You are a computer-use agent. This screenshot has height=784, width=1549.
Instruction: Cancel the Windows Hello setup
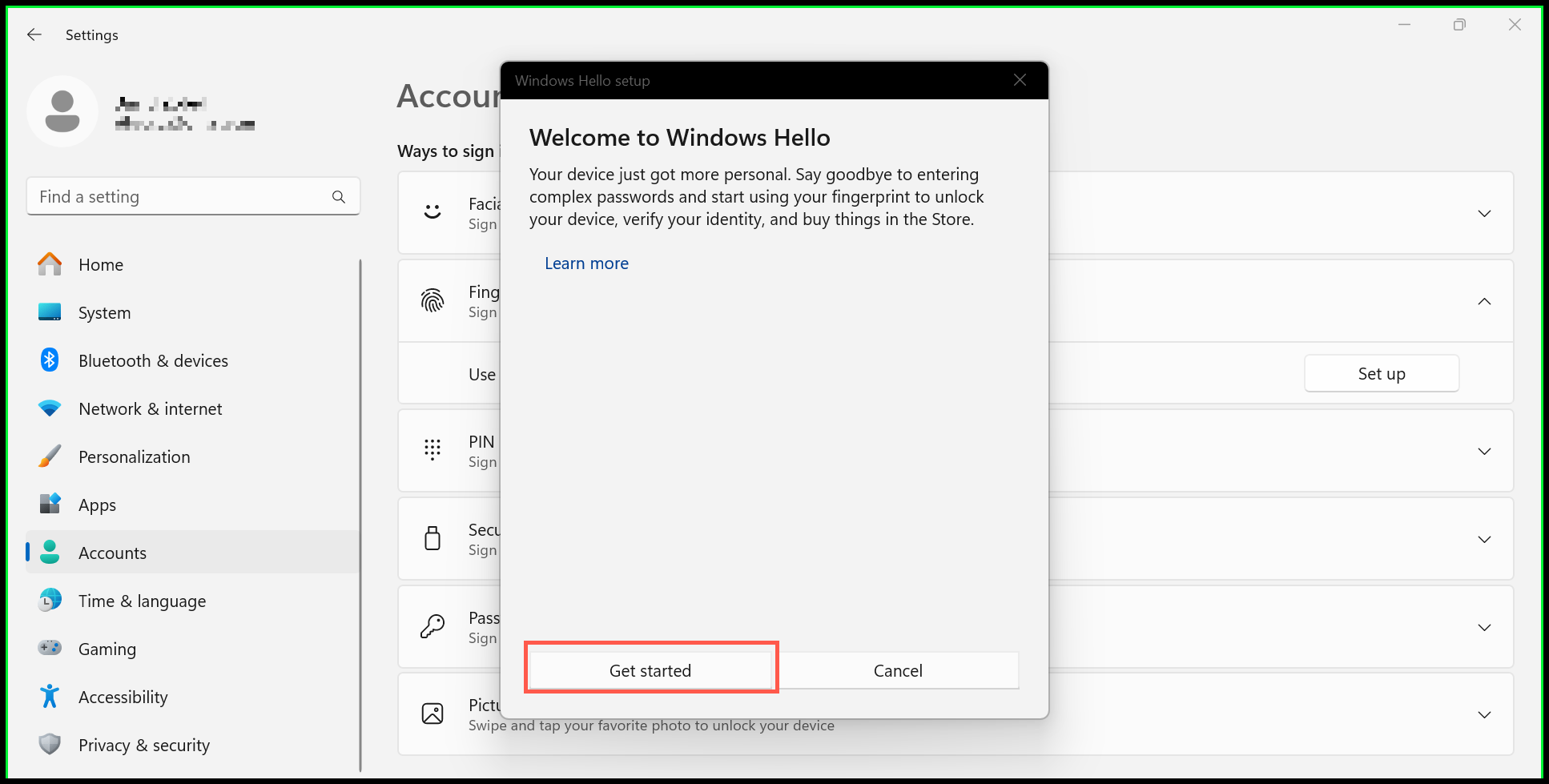coord(898,670)
